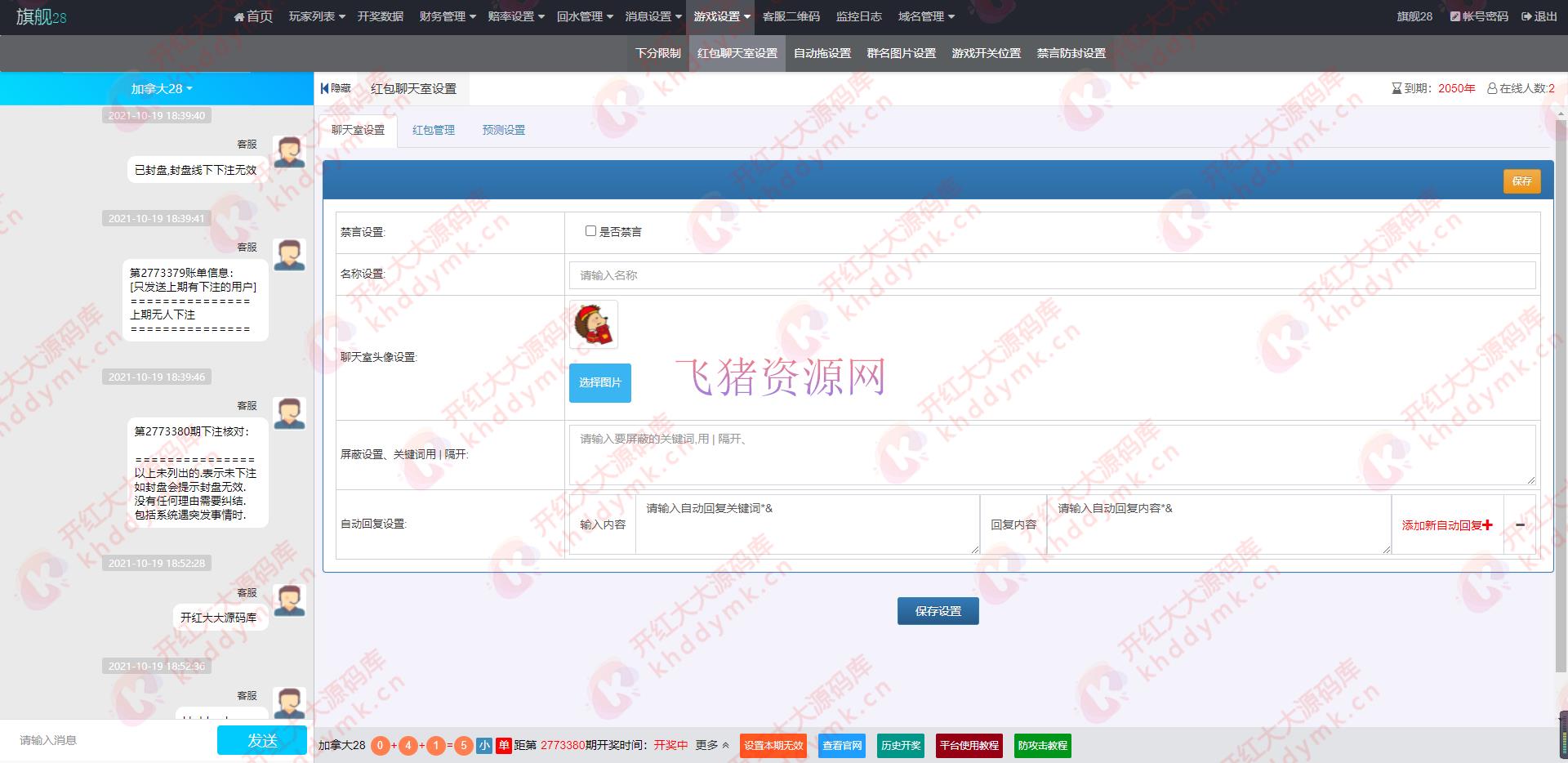Image resolution: width=1568 pixels, height=763 pixels.
Task: Click the 历史开奖 link in bottom bar
Action: [901, 745]
